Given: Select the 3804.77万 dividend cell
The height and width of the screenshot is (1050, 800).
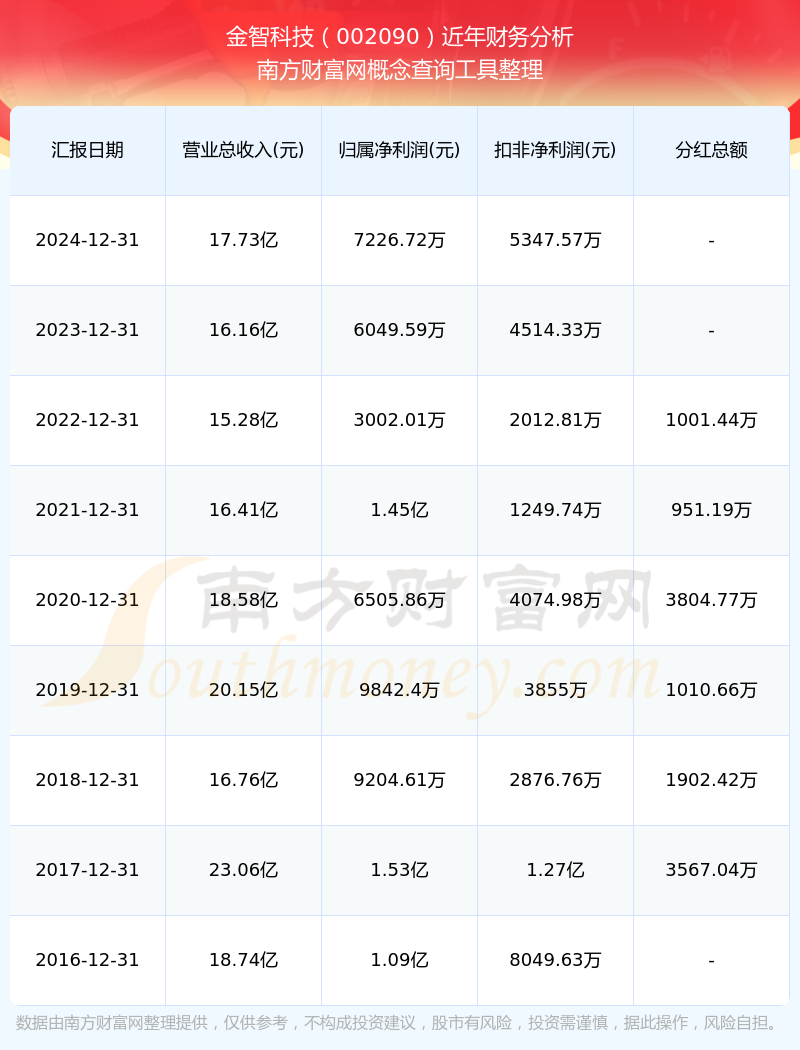Looking at the screenshot, I should pos(712,600).
